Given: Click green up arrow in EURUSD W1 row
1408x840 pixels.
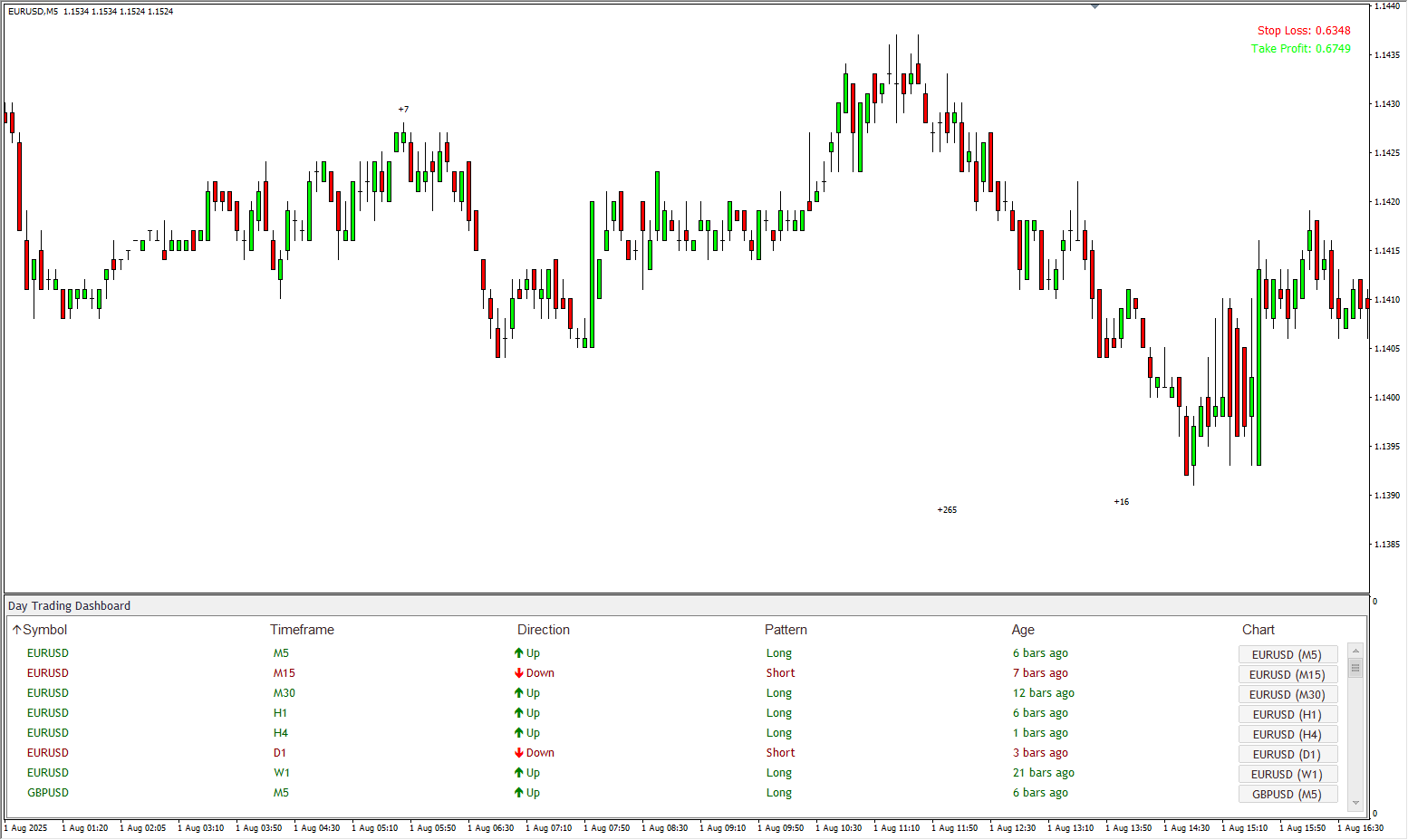Looking at the screenshot, I should [519, 773].
